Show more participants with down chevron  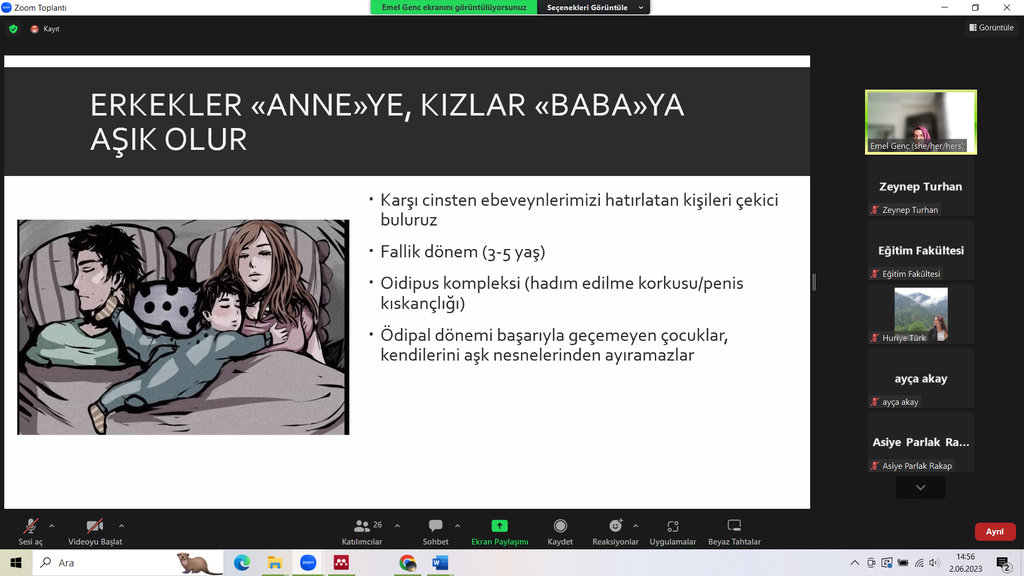920,488
